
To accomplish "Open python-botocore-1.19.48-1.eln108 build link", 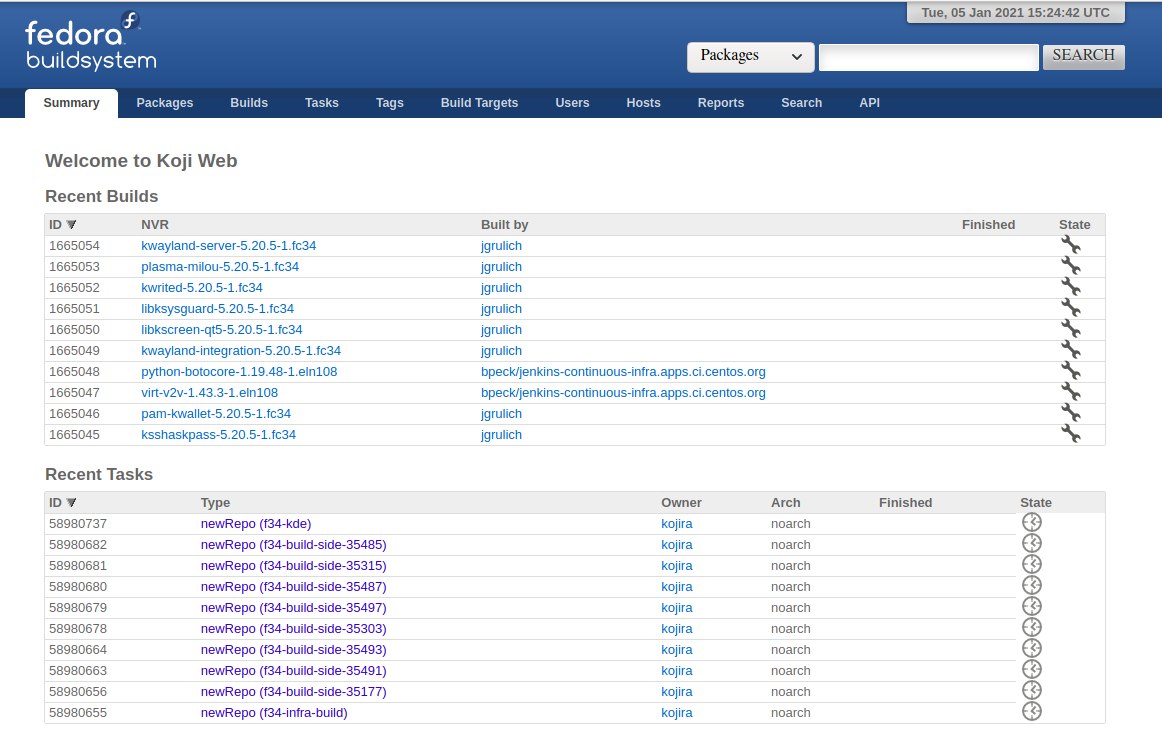I will pyautogui.click(x=239, y=371).
